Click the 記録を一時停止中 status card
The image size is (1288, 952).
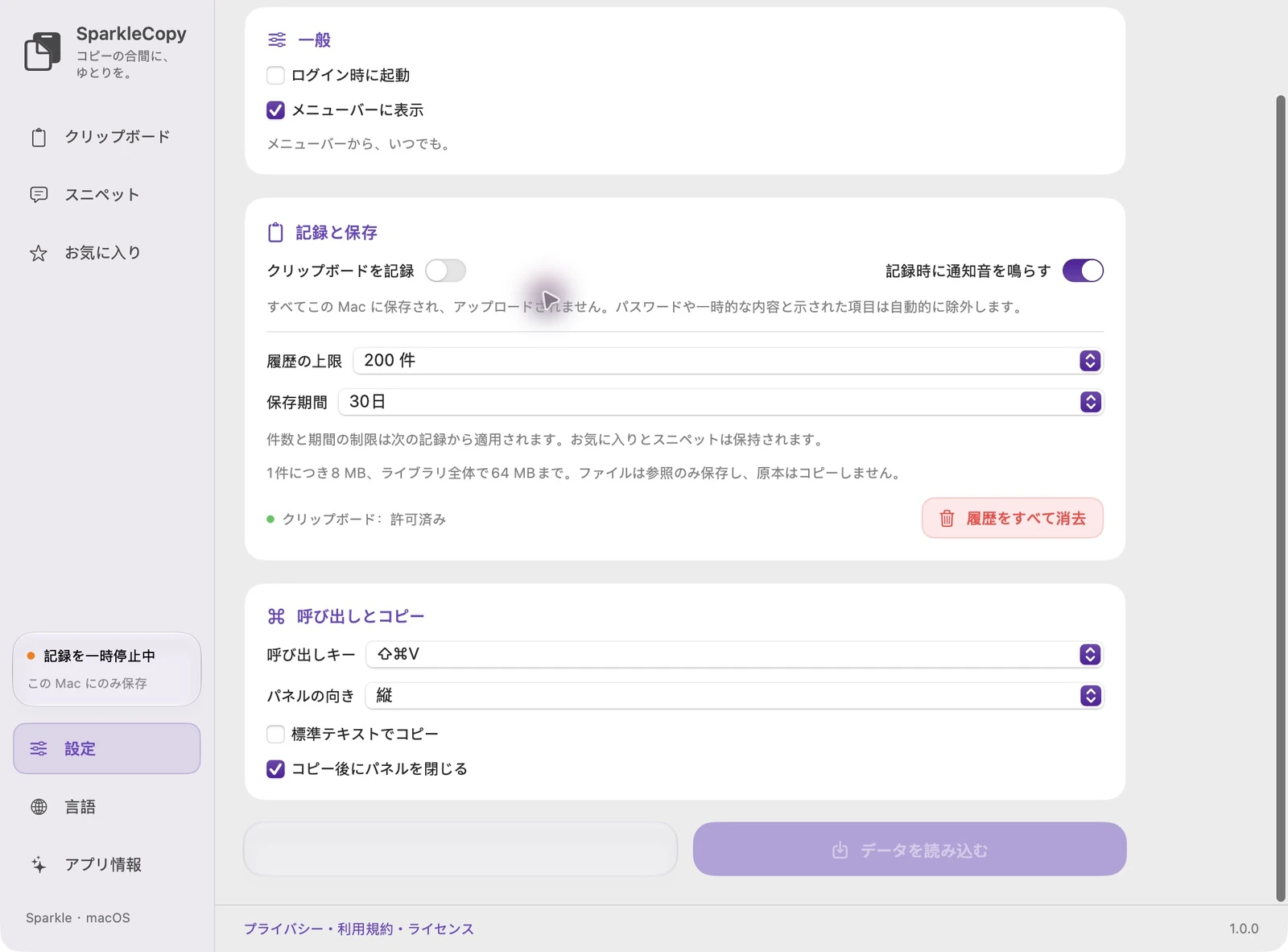(107, 669)
